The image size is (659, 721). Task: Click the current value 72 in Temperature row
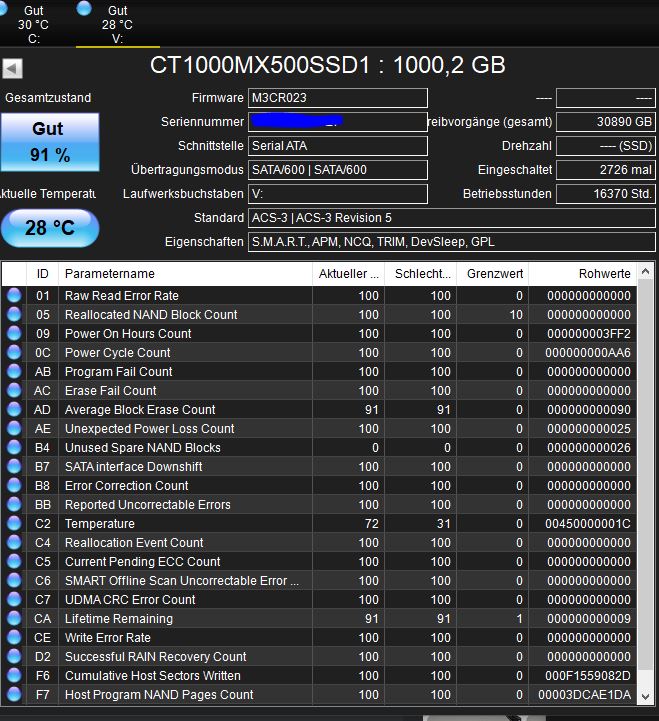[x=372, y=523]
